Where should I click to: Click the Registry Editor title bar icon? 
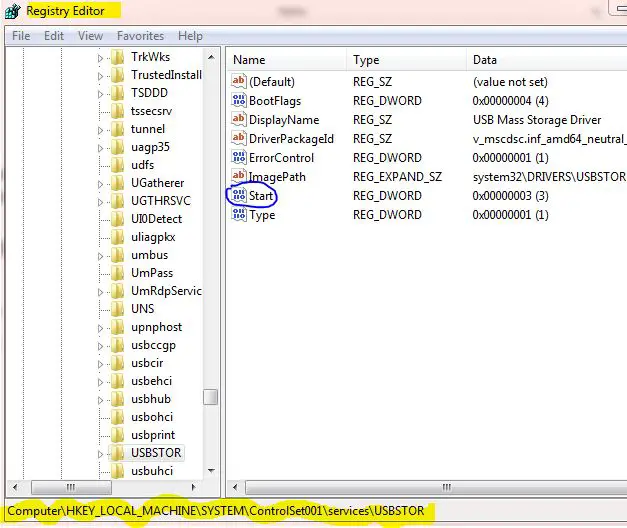pos(12,11)
